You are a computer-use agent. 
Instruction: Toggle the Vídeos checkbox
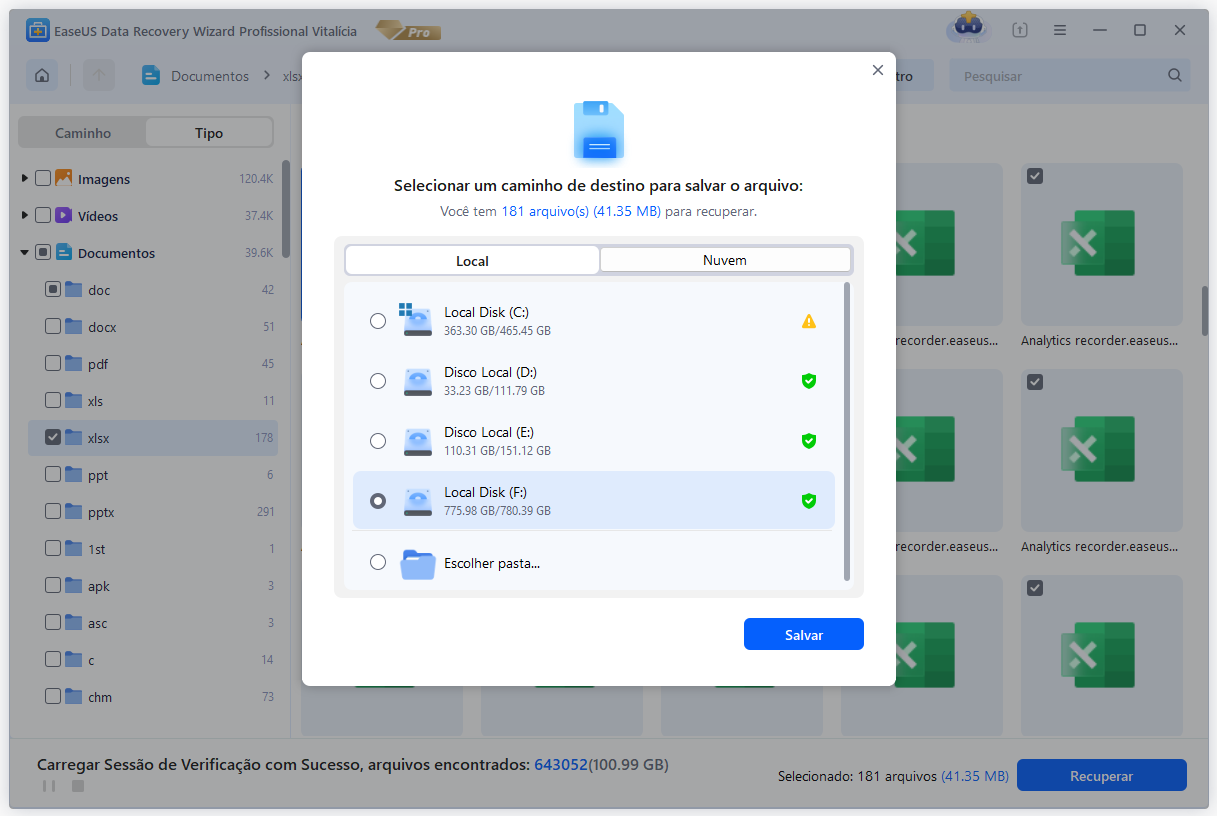(43, 216)
